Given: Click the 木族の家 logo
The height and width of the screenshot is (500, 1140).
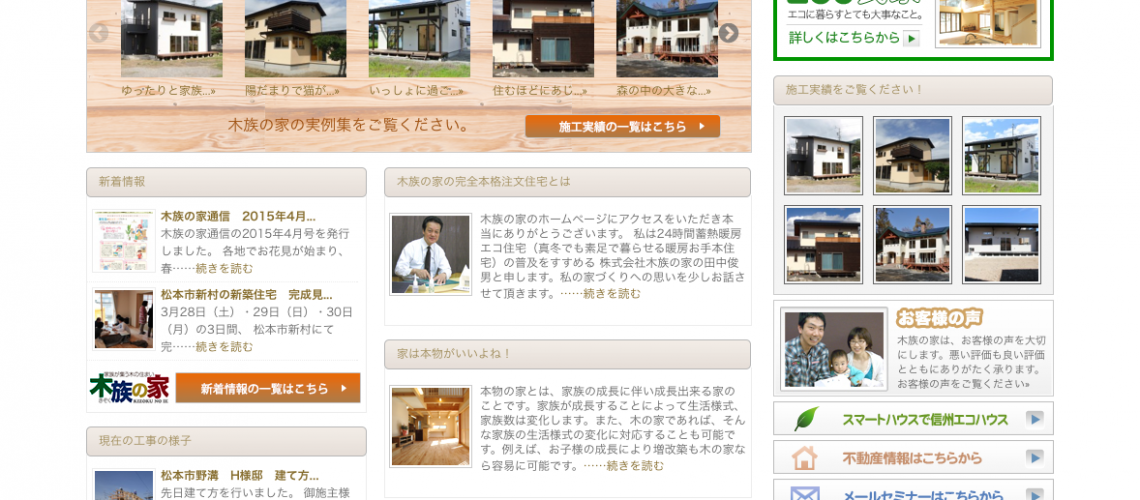Looking at the screenshot, I should tap(130, 387).
